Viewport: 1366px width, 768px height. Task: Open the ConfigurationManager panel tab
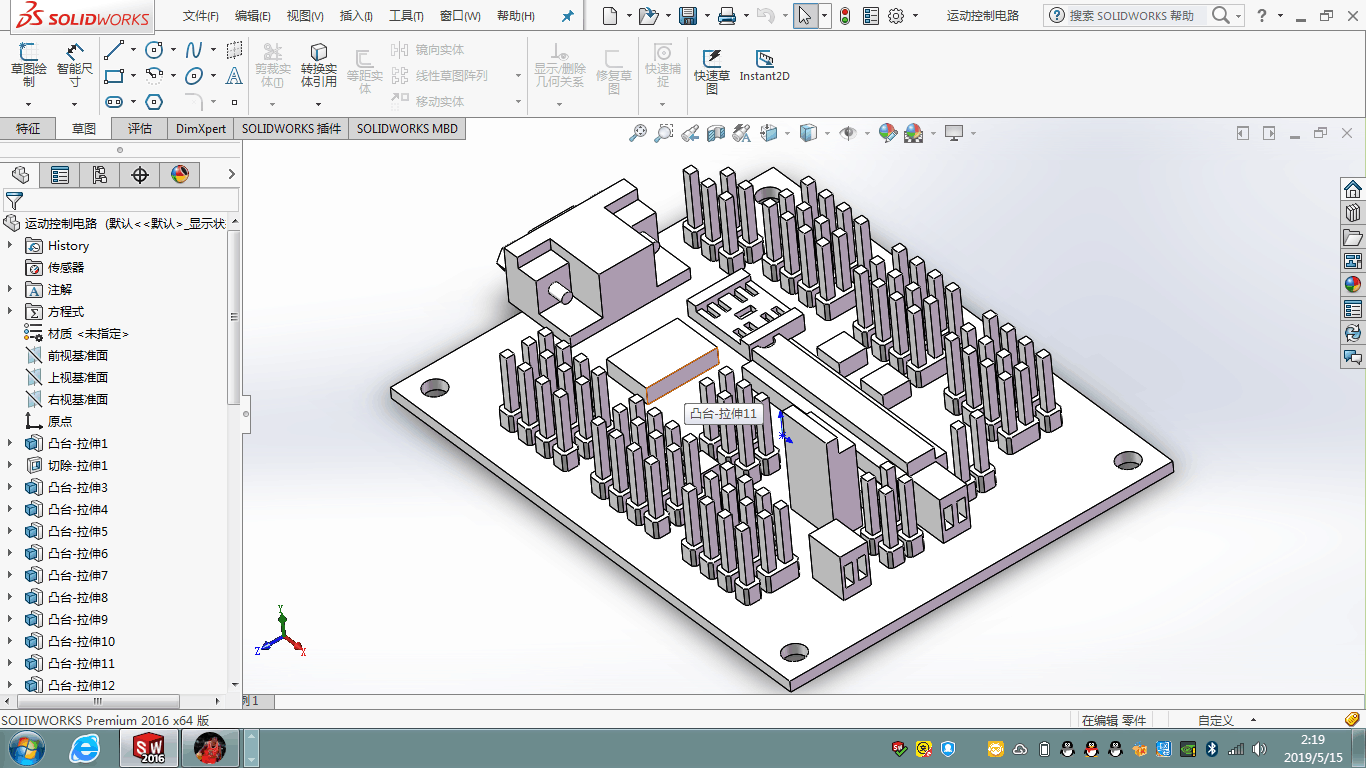pos(100,175)
